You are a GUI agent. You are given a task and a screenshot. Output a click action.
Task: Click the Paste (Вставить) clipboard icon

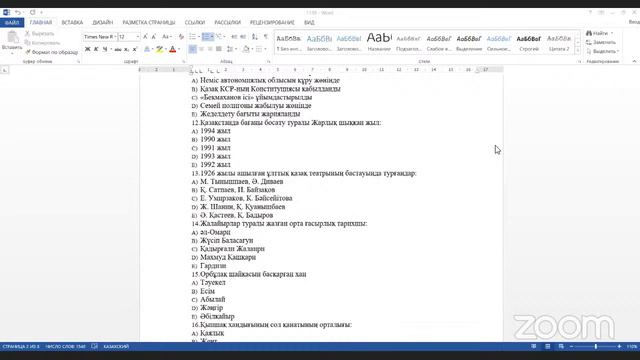tap(12, 38)
